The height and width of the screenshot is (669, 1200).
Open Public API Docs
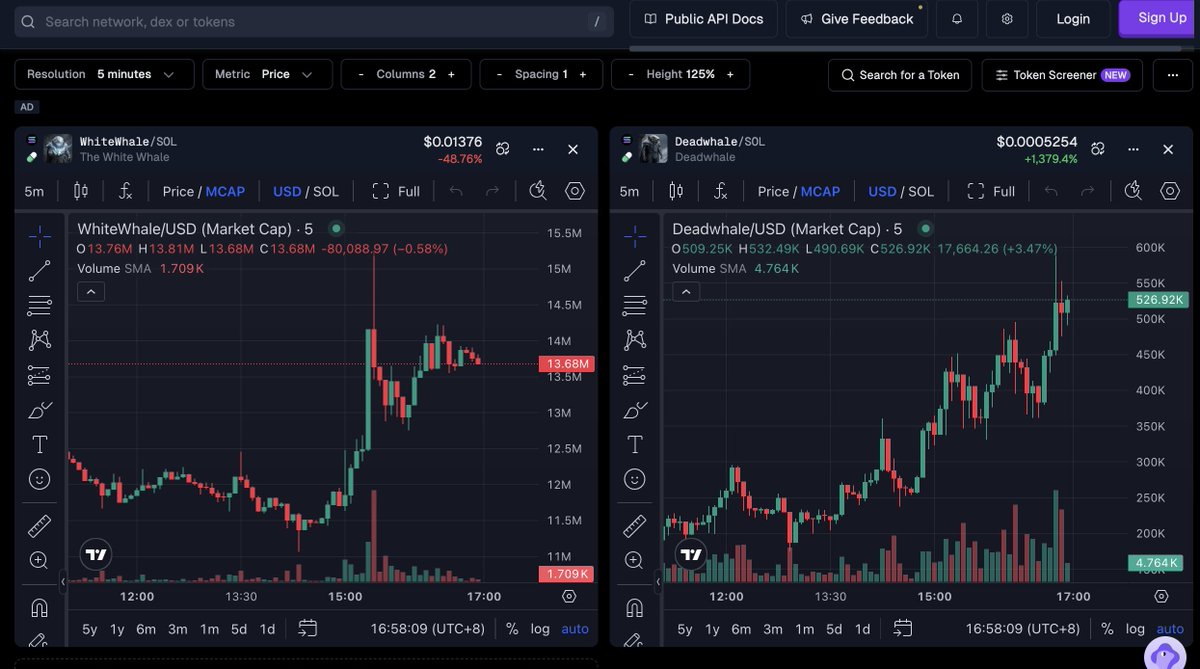[x=703, y=19]
